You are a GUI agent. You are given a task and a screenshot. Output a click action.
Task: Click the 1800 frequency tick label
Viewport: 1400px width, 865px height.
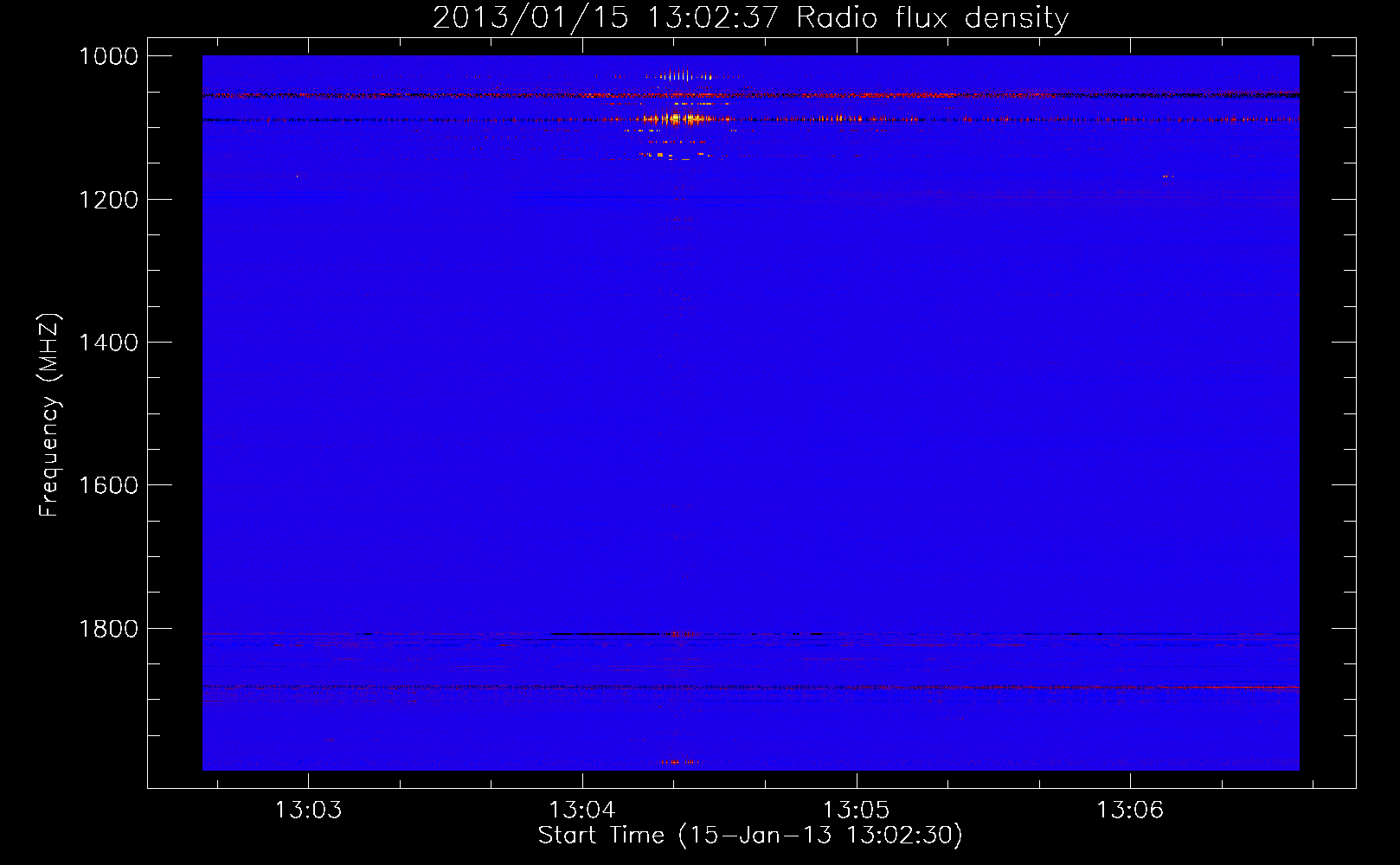tap(108, 629)
